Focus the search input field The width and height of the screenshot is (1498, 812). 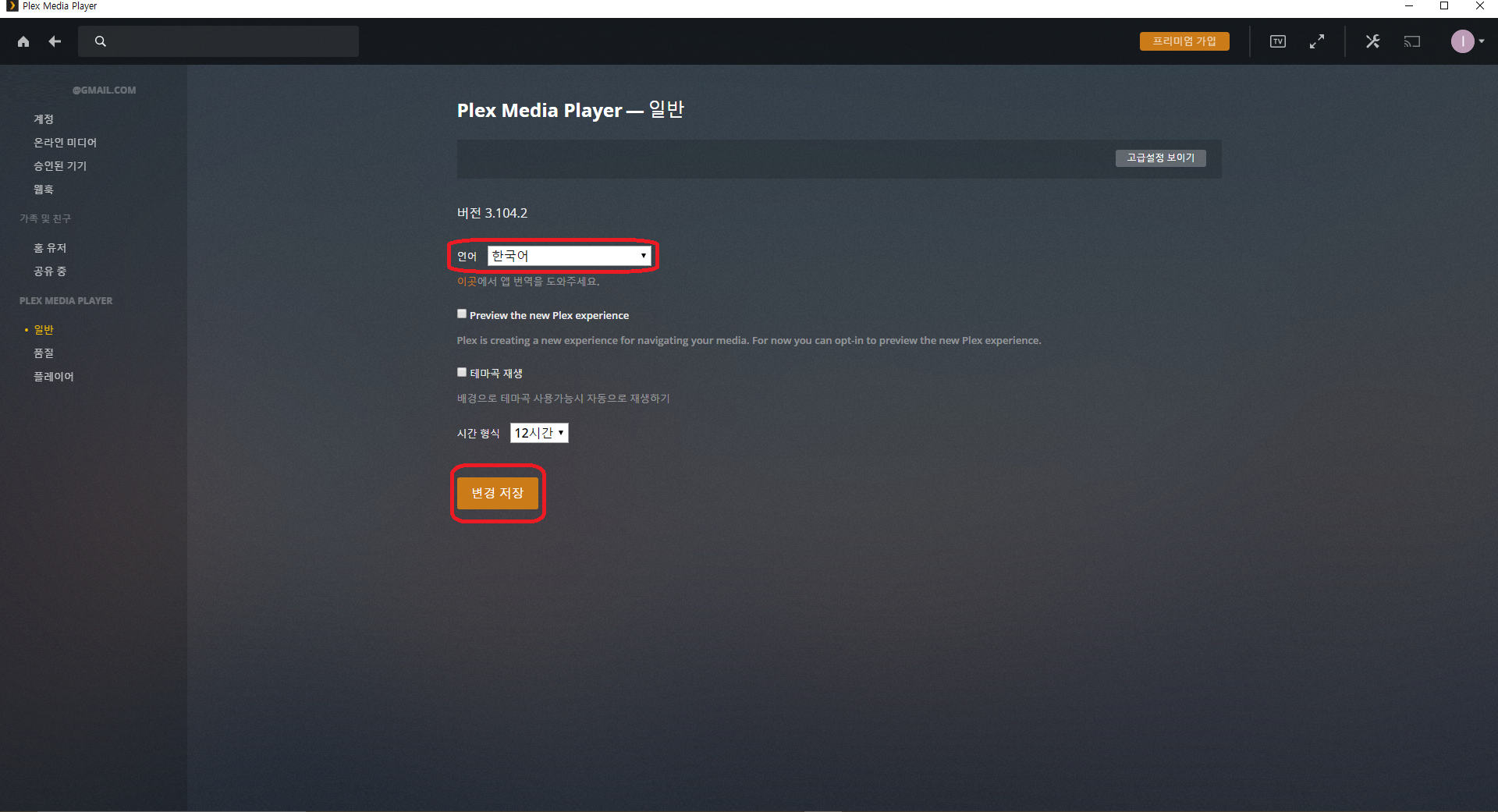tap(218, 41)
